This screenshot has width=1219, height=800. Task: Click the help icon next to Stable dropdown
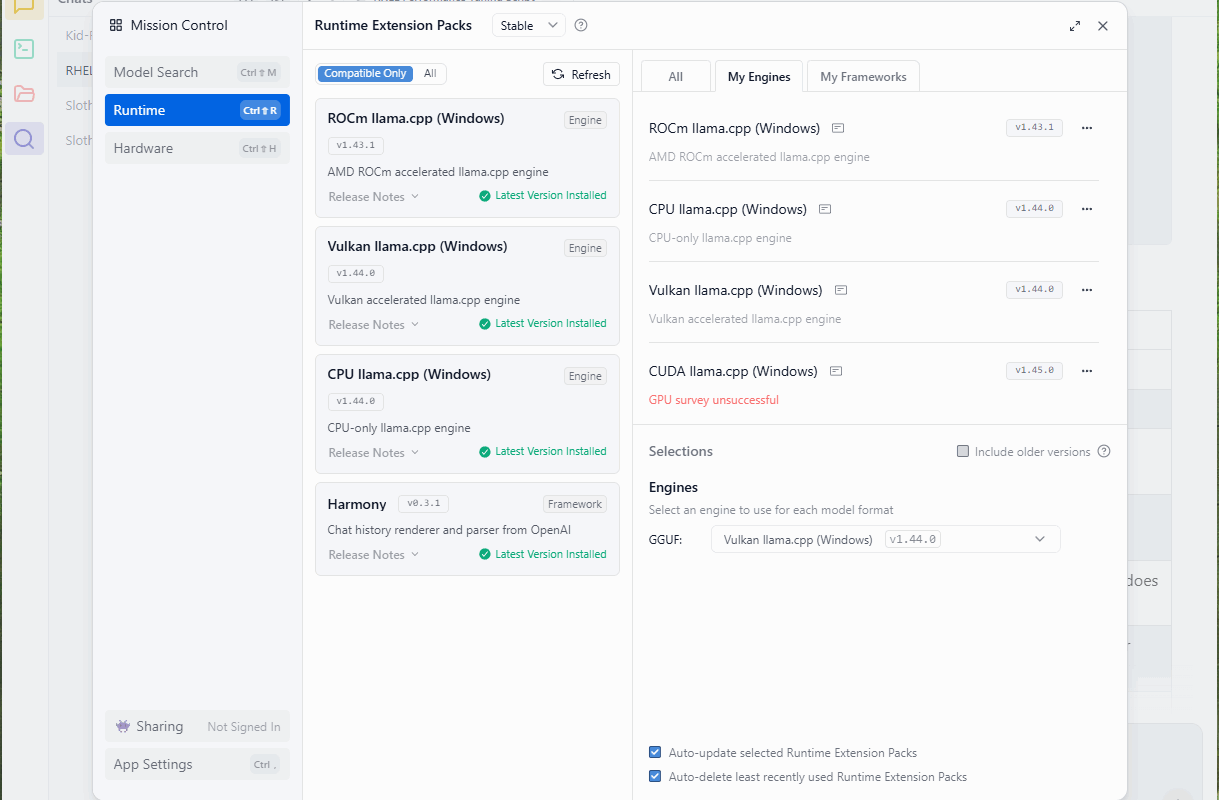coord(581,26)
